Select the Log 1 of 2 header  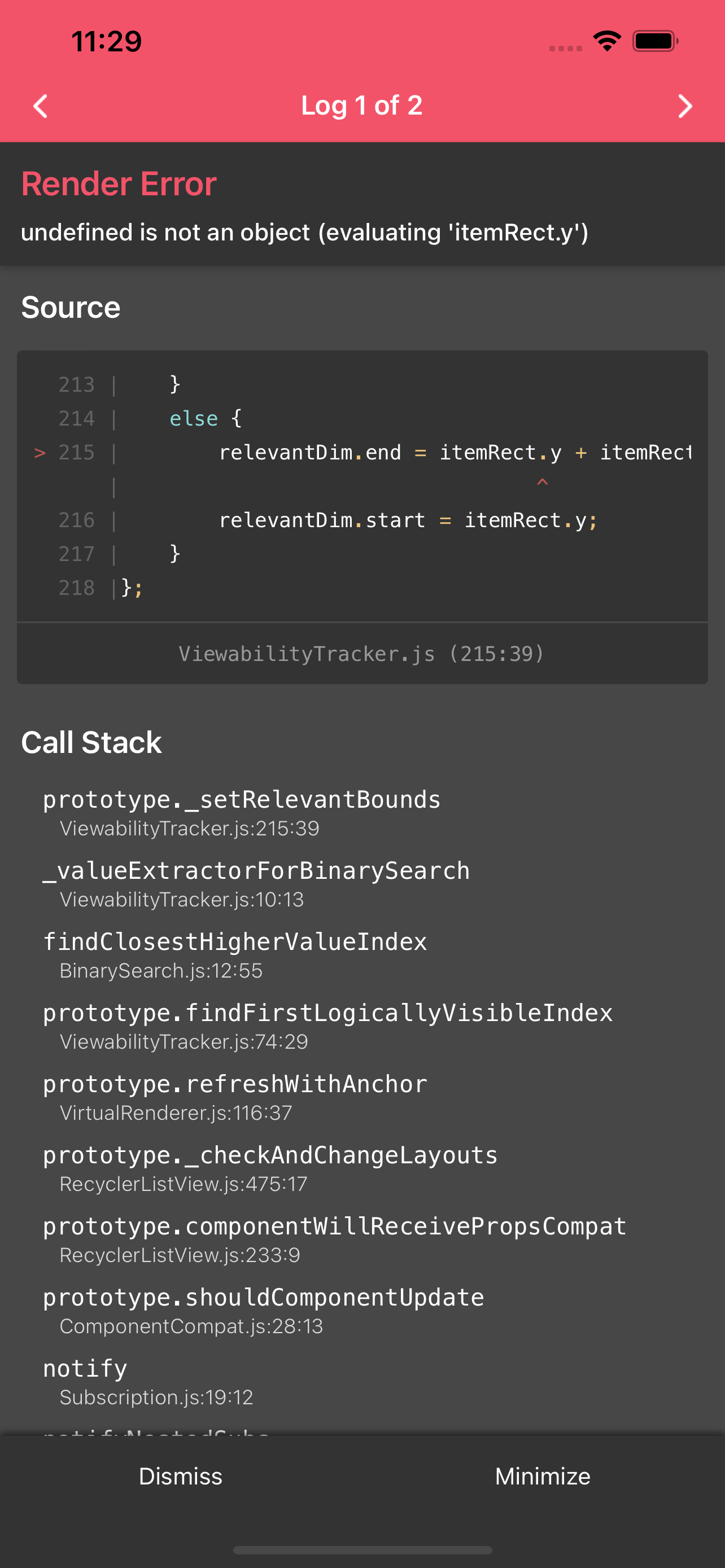(362, 104)
